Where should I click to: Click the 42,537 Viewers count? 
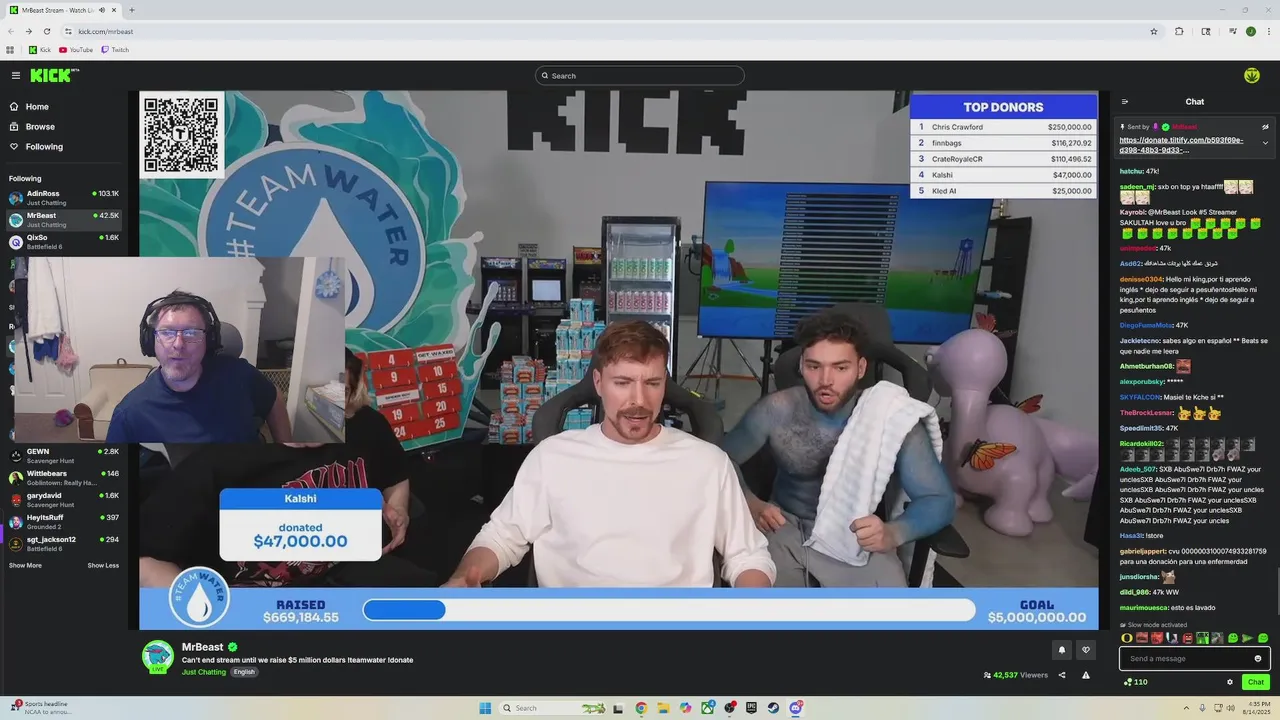1016,675
